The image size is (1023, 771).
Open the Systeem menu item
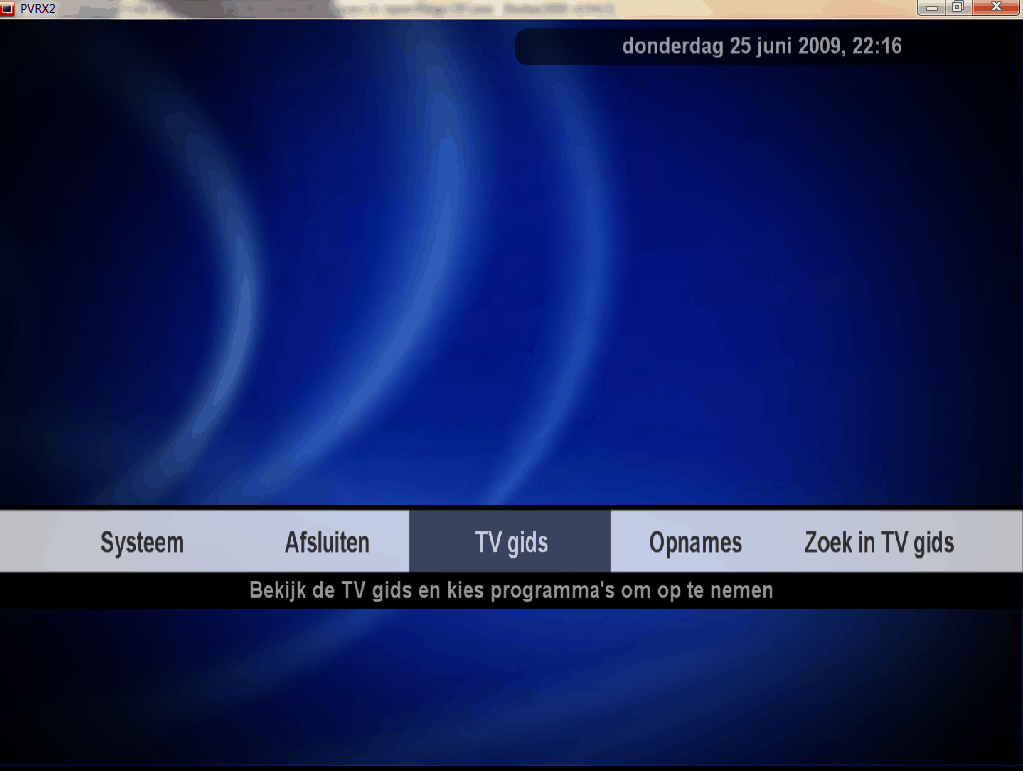(x=142, y=543)
